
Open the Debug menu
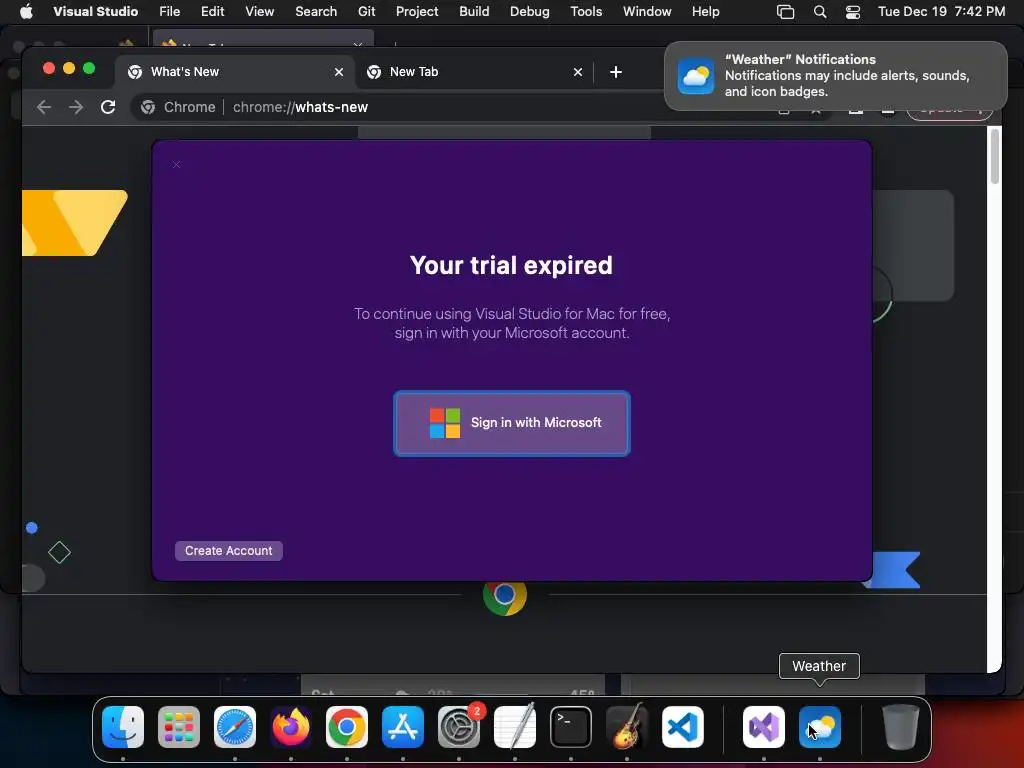[x=530, y=11]
